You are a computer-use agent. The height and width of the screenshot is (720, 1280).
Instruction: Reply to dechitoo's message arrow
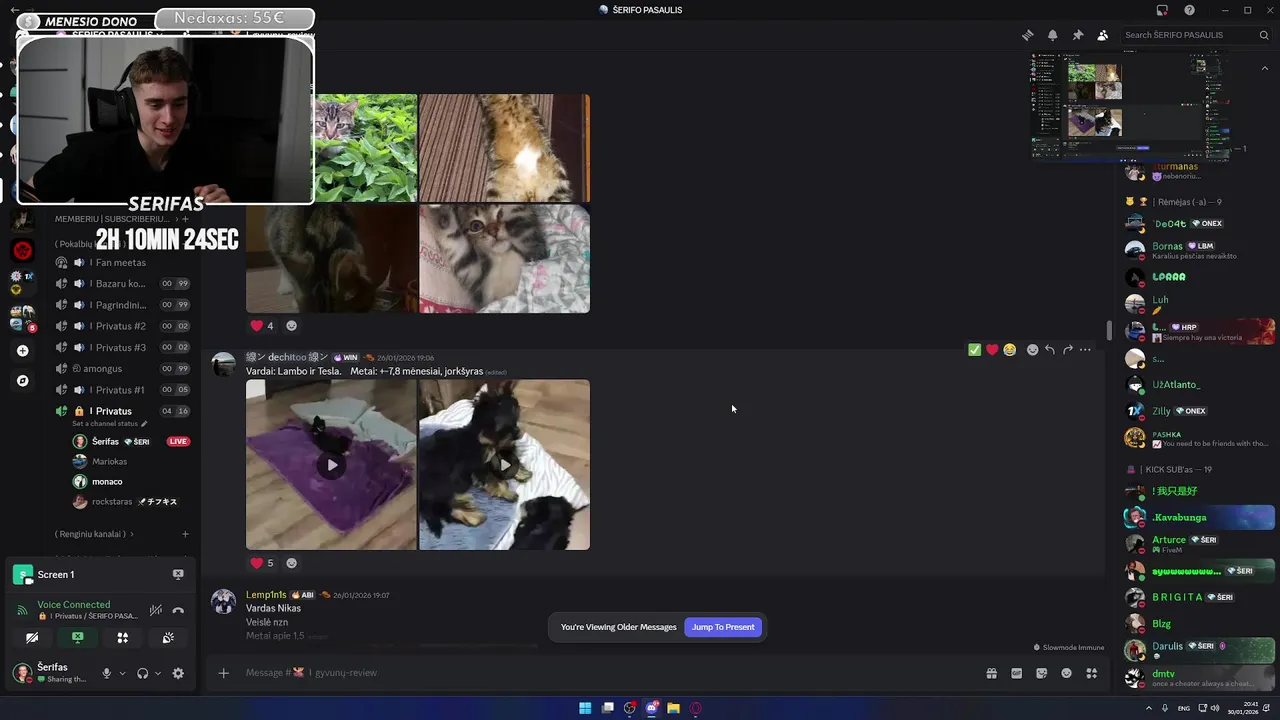click(x=1050, y=349)
